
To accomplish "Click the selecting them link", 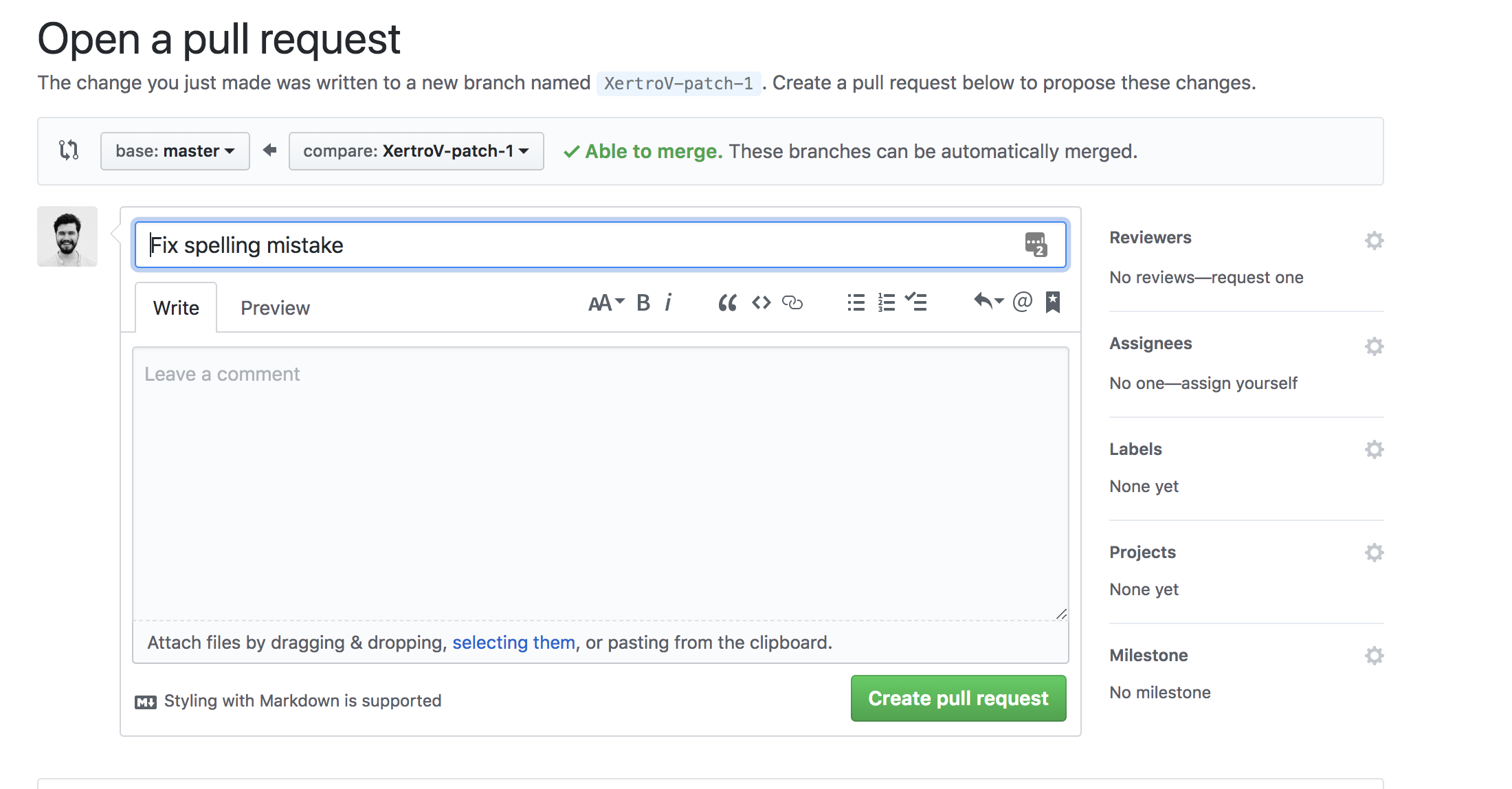I will pyautogui.click(x=513, y=643).
